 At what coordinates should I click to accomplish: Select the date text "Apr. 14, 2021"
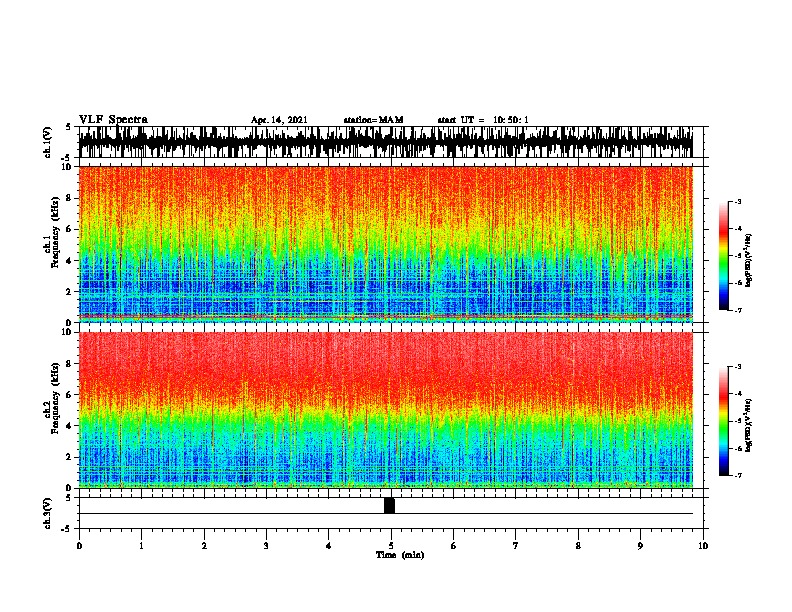[279, 120]
